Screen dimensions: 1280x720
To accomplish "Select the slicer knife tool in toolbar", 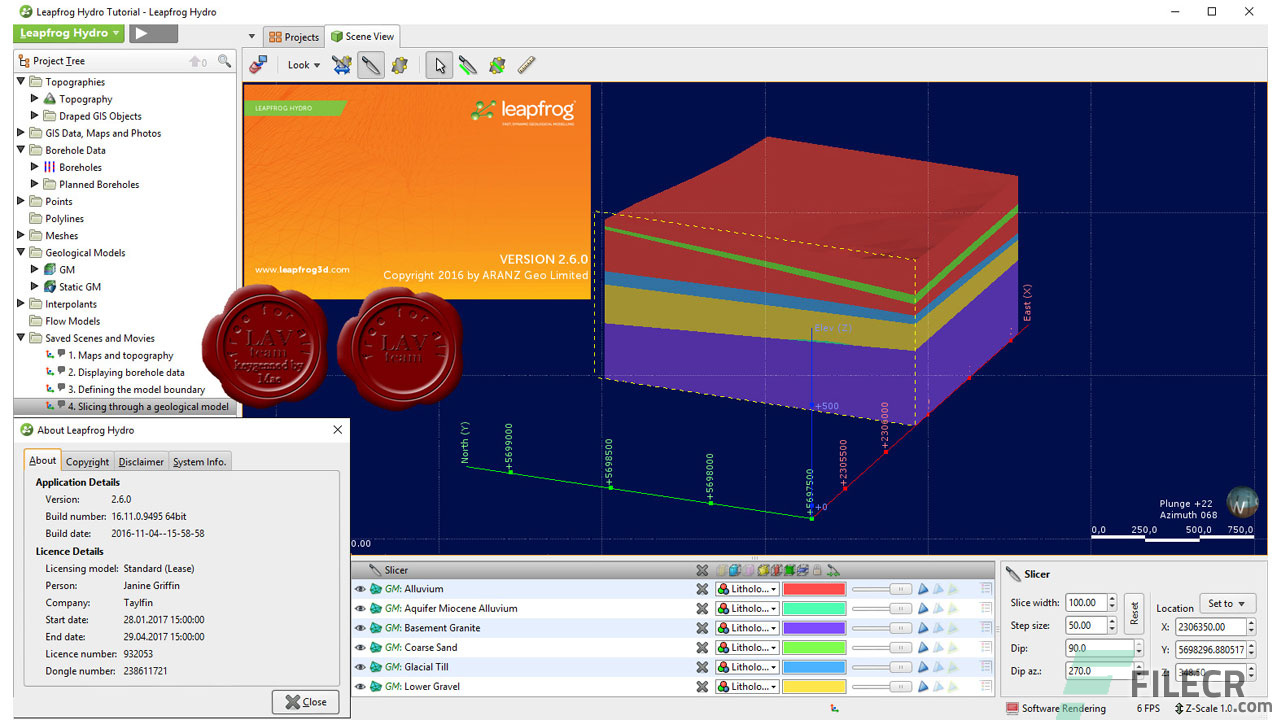I will (370, 65).
